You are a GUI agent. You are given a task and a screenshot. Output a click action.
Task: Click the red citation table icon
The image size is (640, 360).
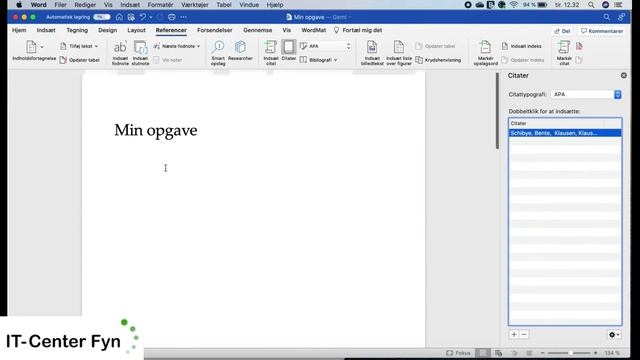click(x=579, y=46)
